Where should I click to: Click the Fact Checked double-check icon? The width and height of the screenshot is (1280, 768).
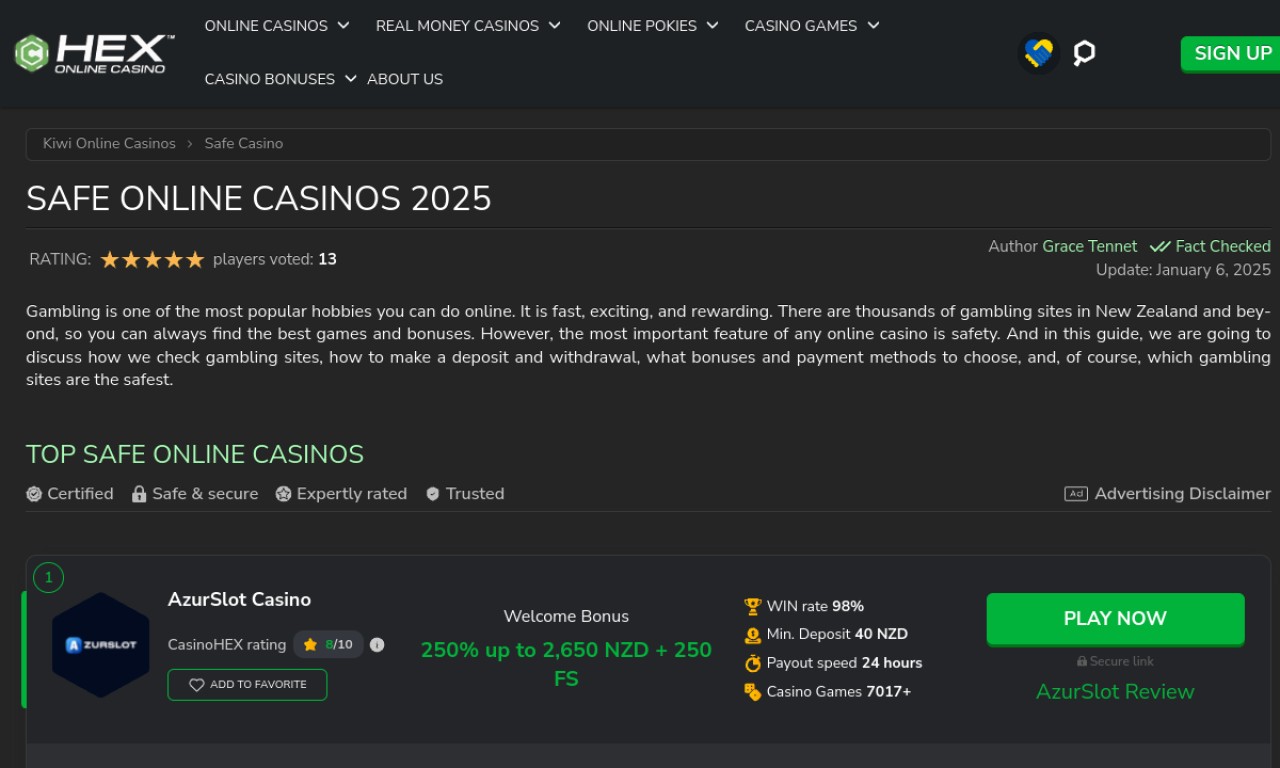point(1159,247)
